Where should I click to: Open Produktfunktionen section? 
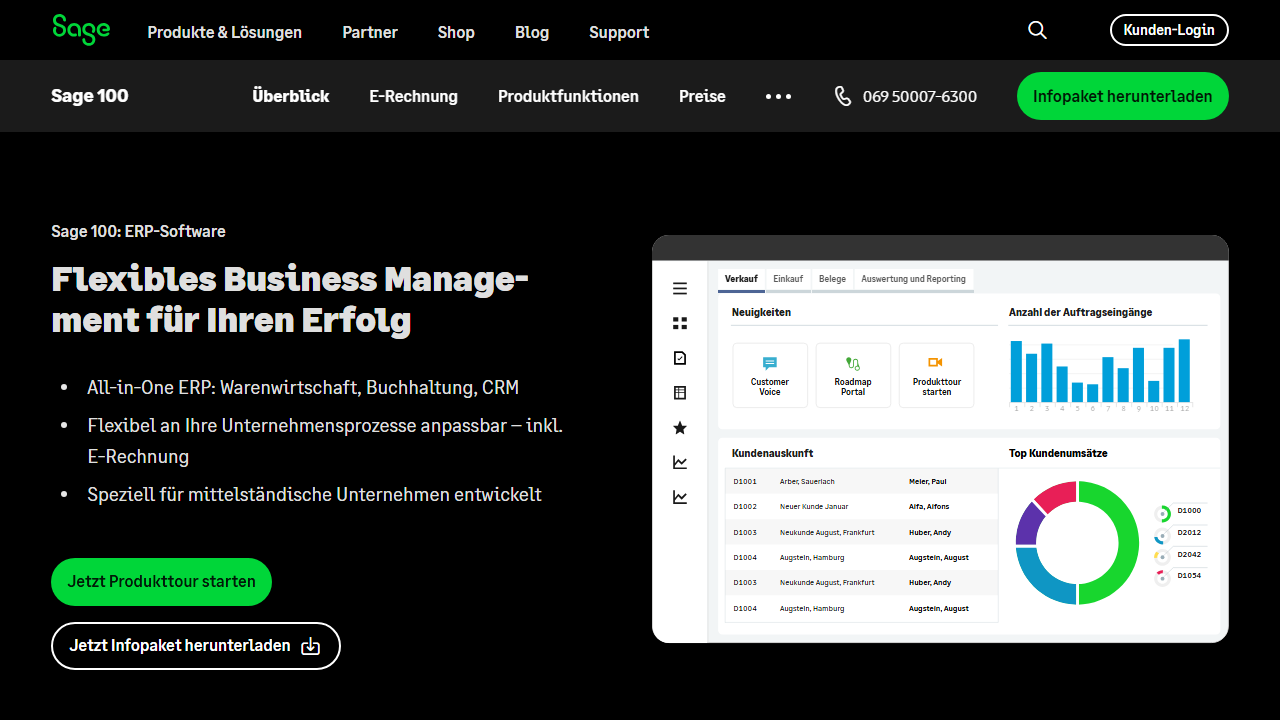(x=568, y=96)
